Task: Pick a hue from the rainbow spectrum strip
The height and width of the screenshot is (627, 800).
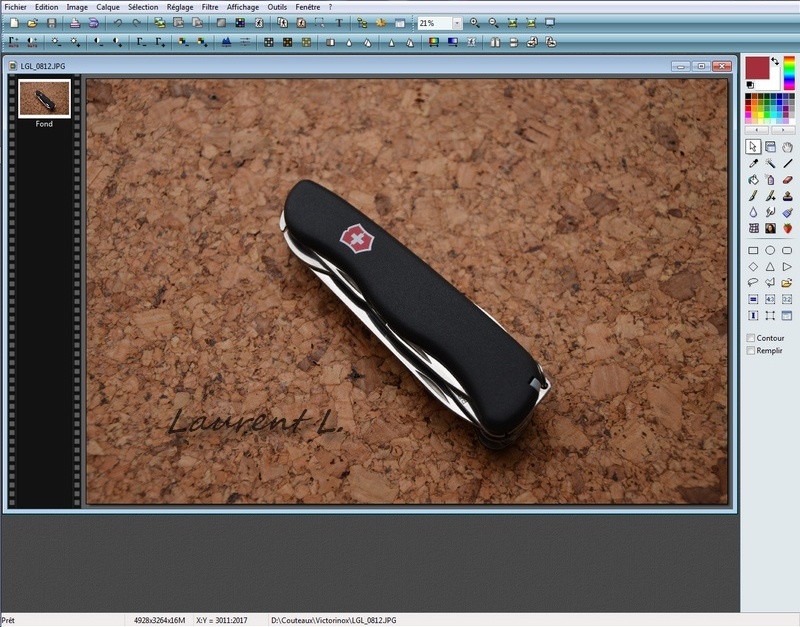Action: 789,73
